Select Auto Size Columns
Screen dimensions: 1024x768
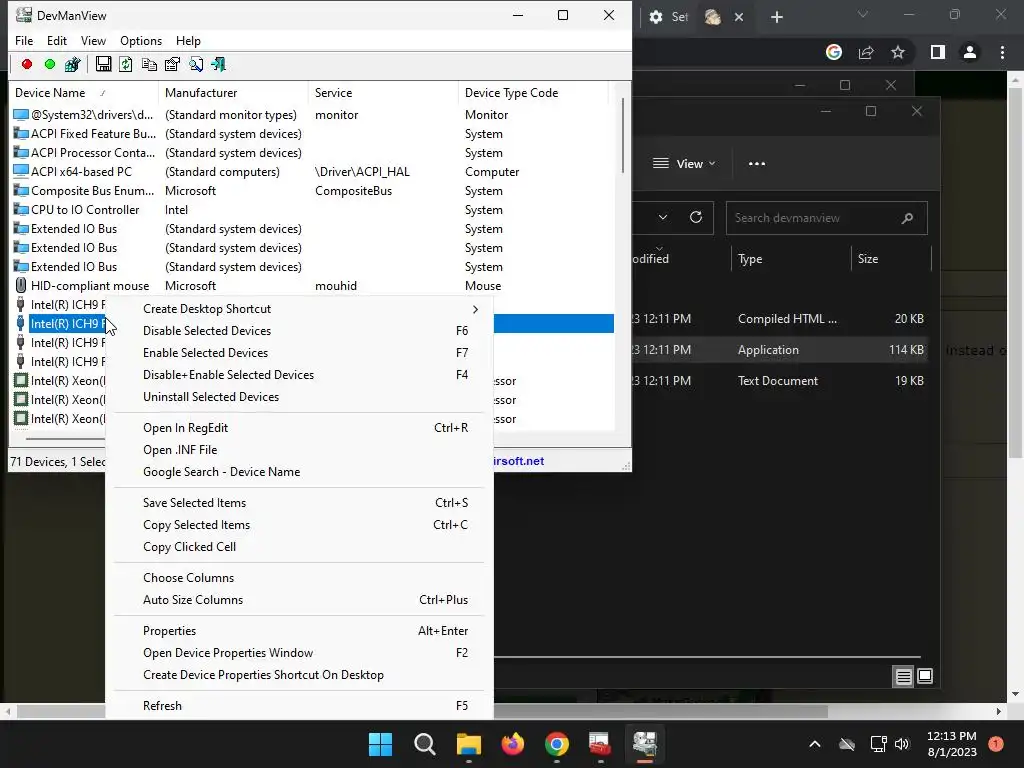pos(299,600)
